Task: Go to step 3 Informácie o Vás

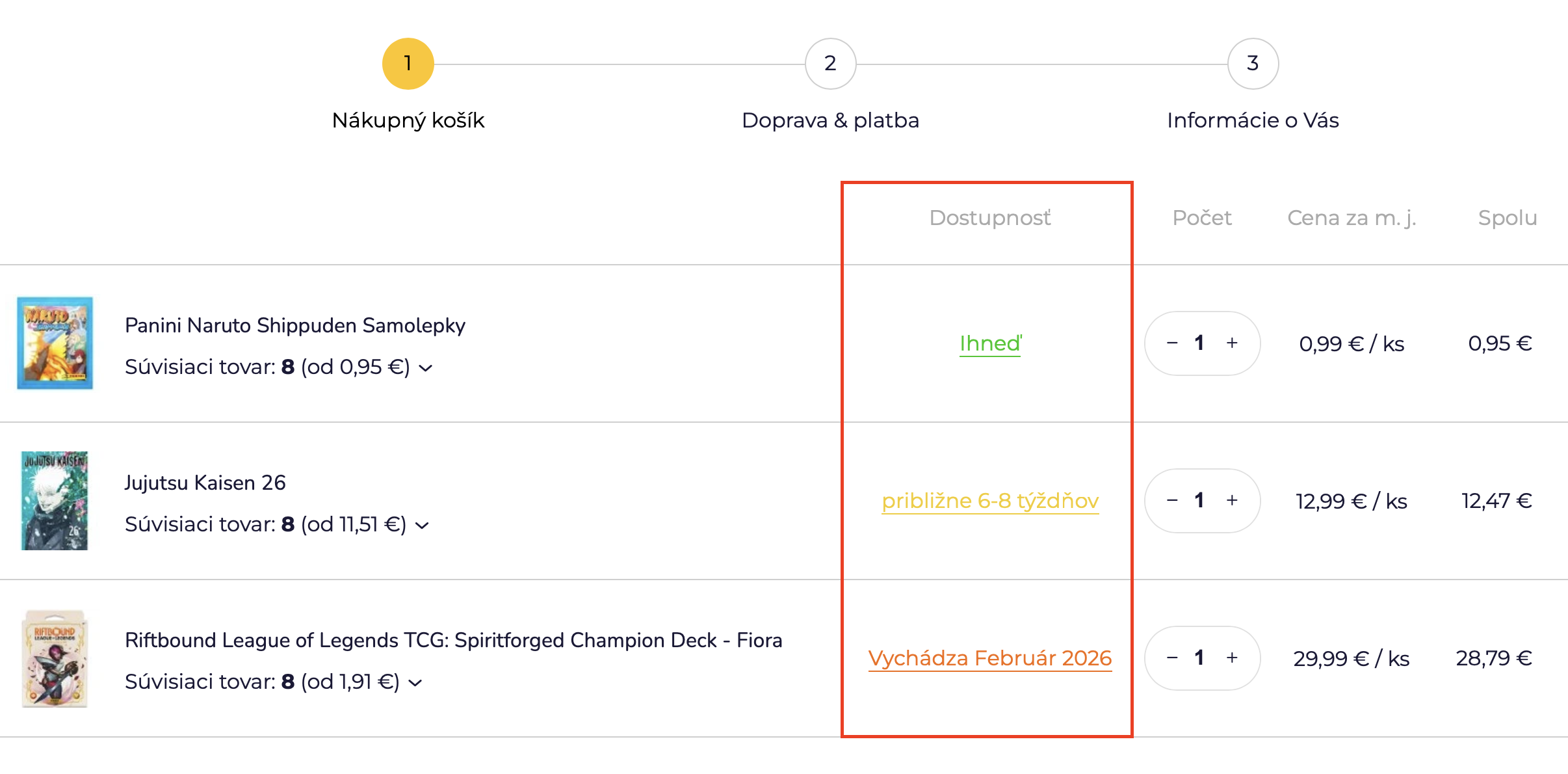Action: pos(1253,64)
